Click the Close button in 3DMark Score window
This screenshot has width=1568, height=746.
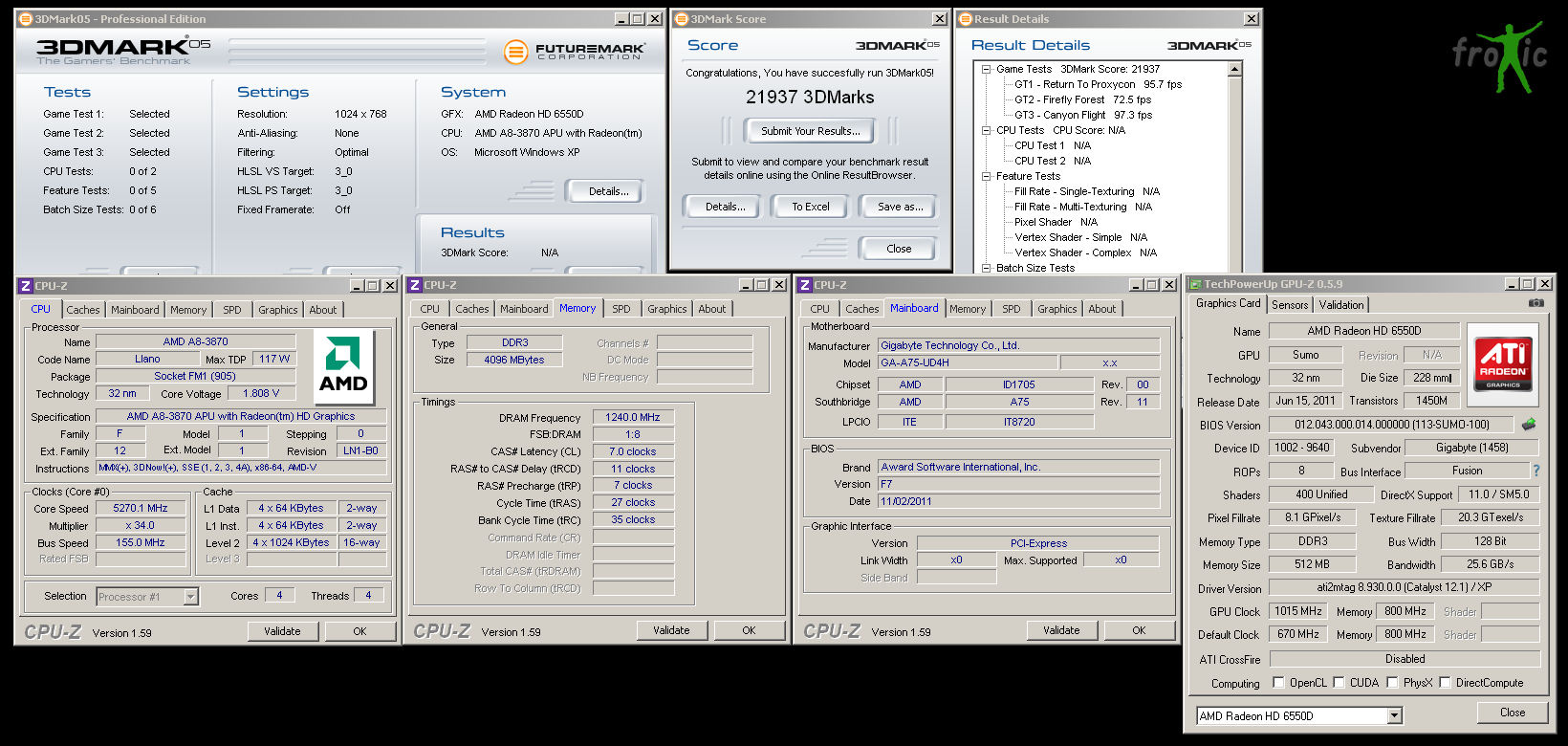899,249
